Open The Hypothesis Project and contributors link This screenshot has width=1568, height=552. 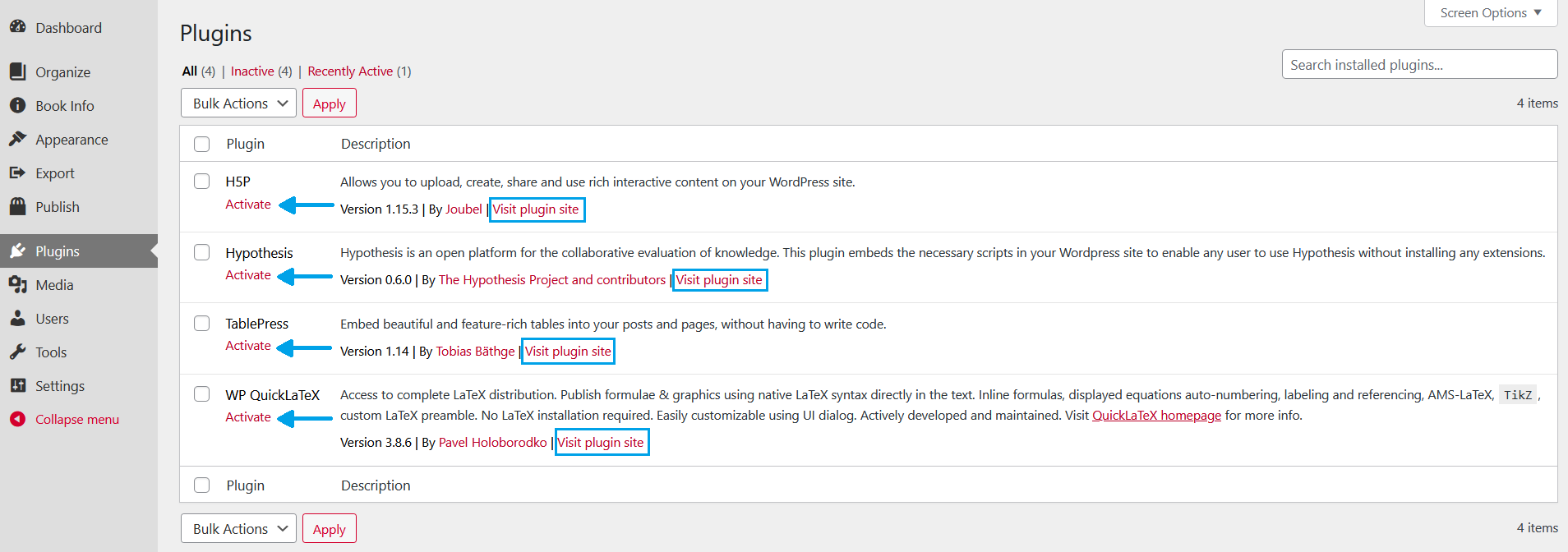[552, 279]
